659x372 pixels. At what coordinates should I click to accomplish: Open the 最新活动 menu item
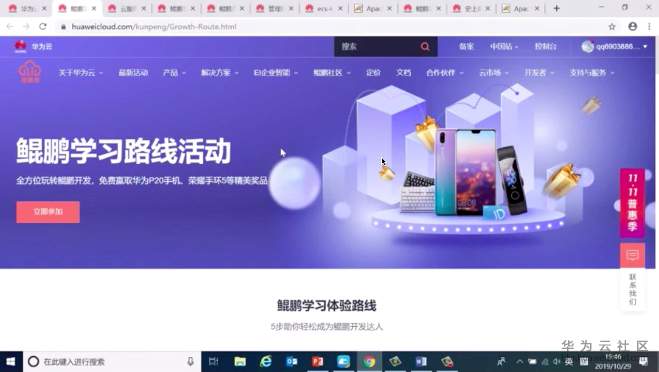click(133, 73)
